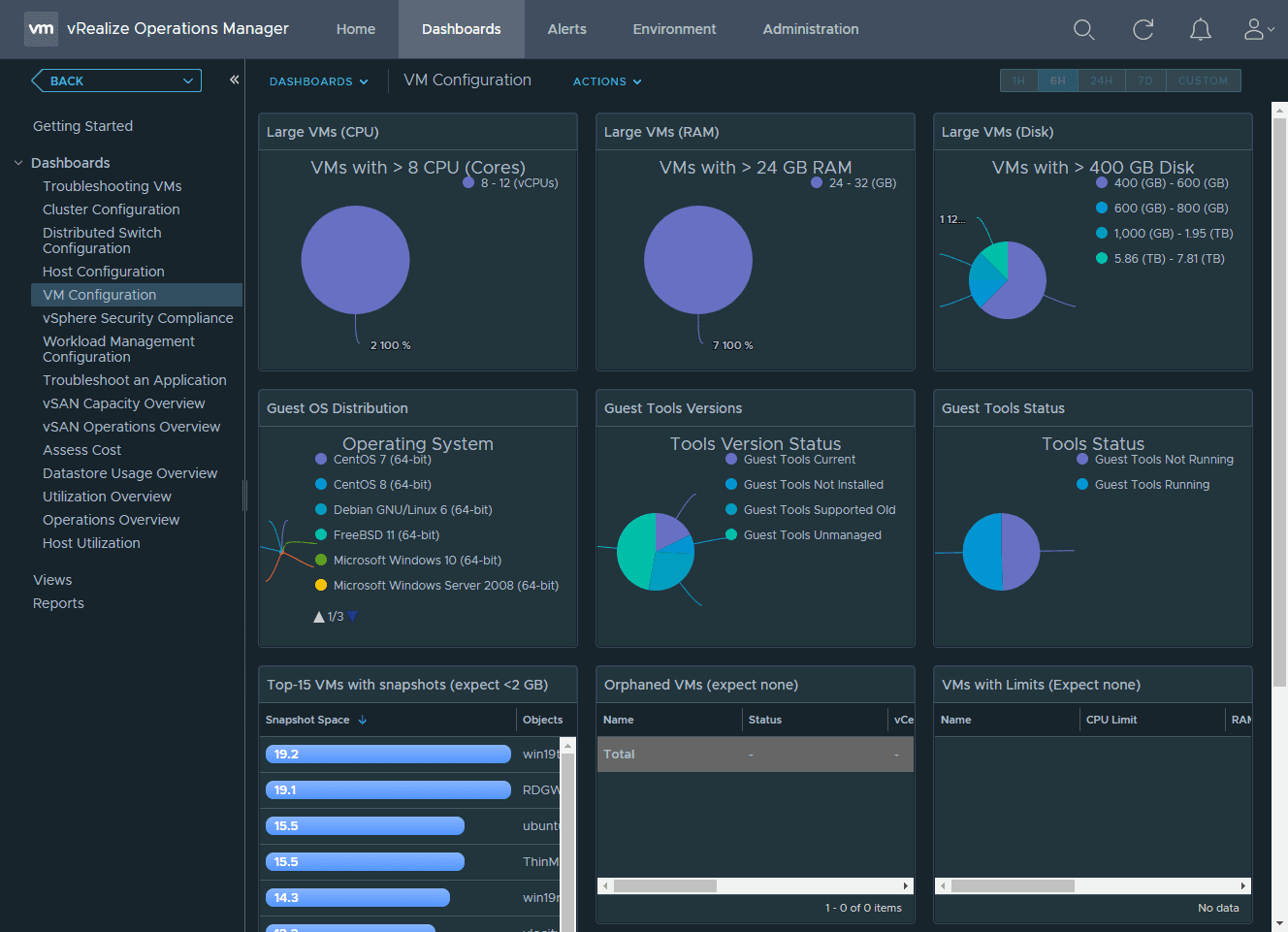Refresh the dashboard using the reload icon
Screen dimensions: 1288x932
click(1143, 29)
